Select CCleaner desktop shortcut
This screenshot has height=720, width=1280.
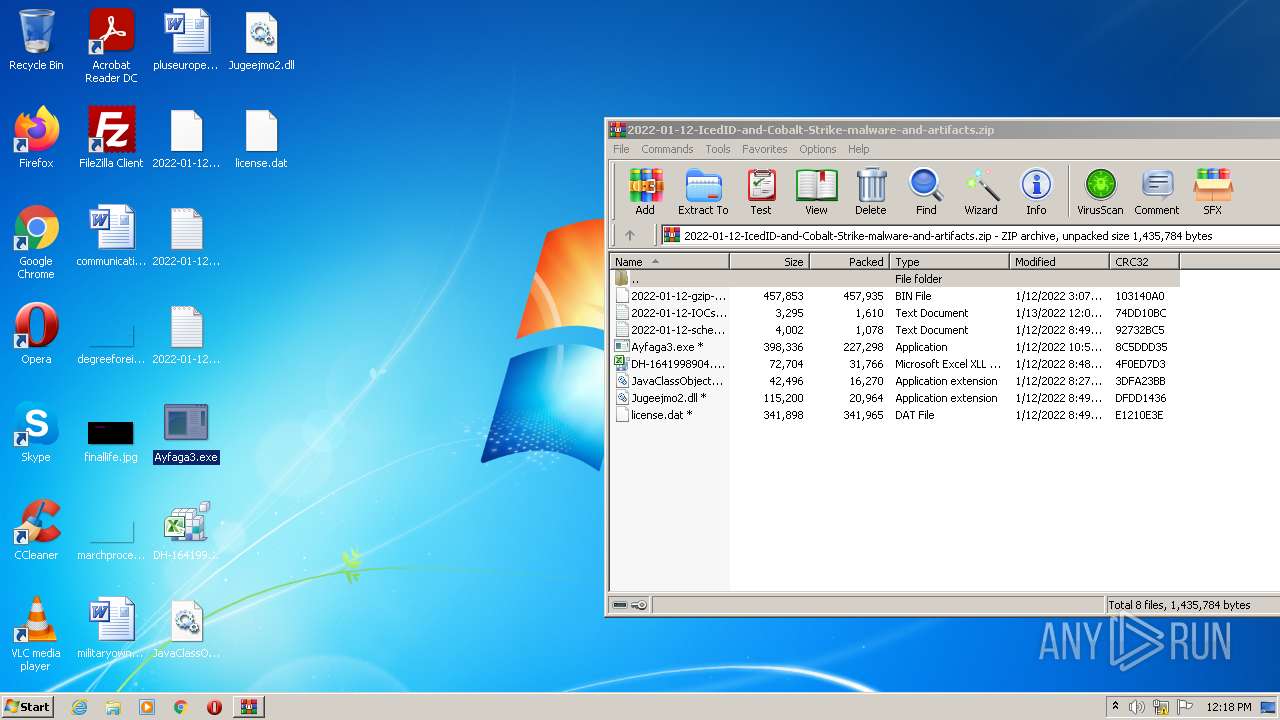(x=36, y=530)
